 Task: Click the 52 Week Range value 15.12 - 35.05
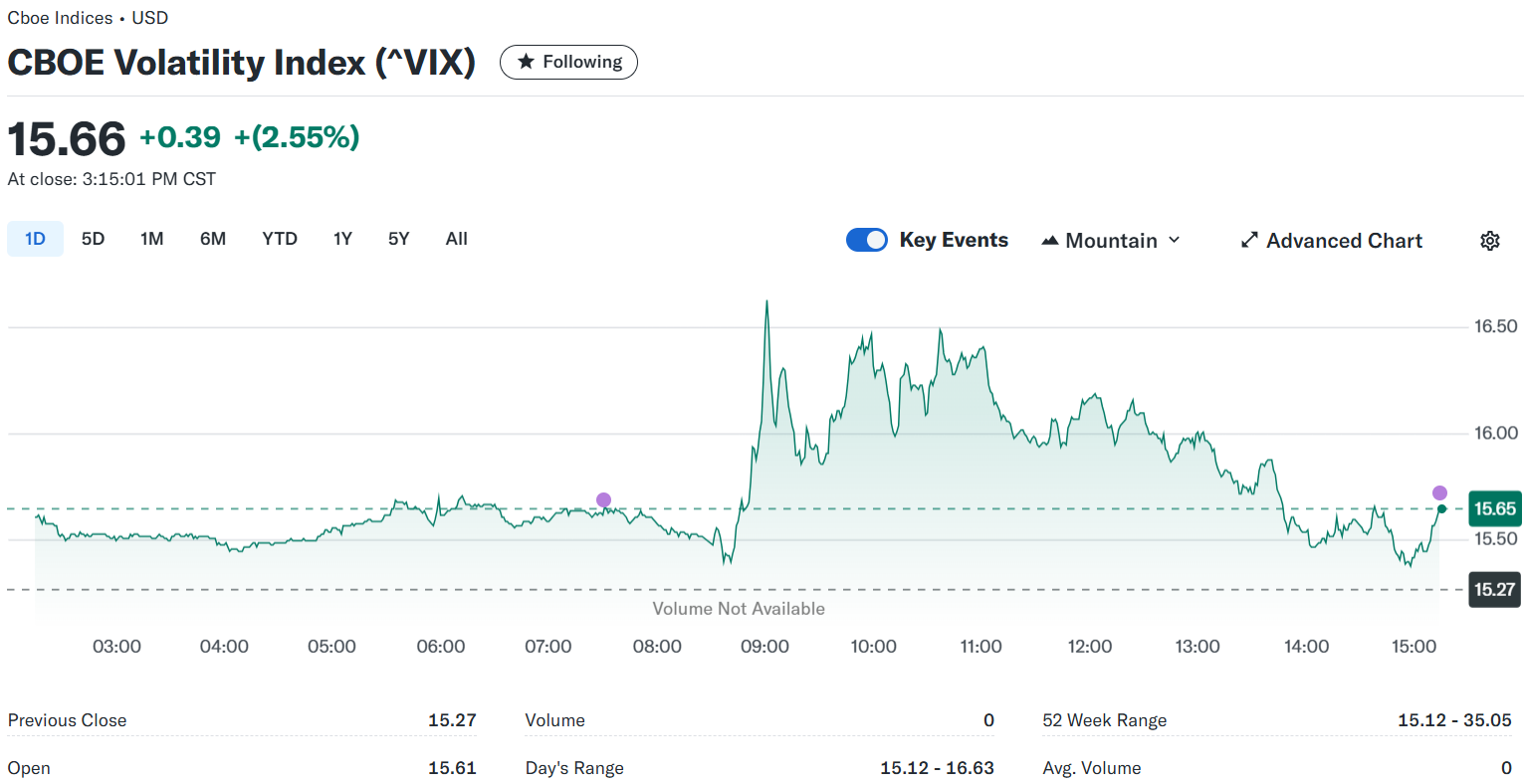[1454, 720]
